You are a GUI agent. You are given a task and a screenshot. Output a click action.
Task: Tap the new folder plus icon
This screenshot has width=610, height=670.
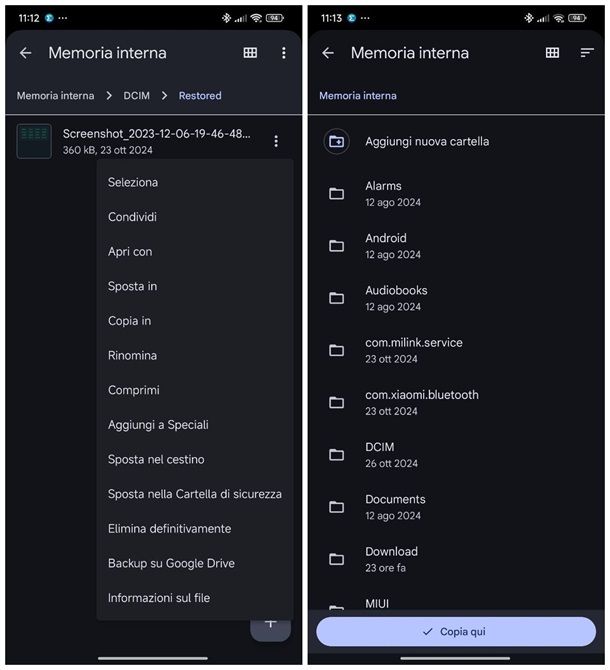click(337, 141)
